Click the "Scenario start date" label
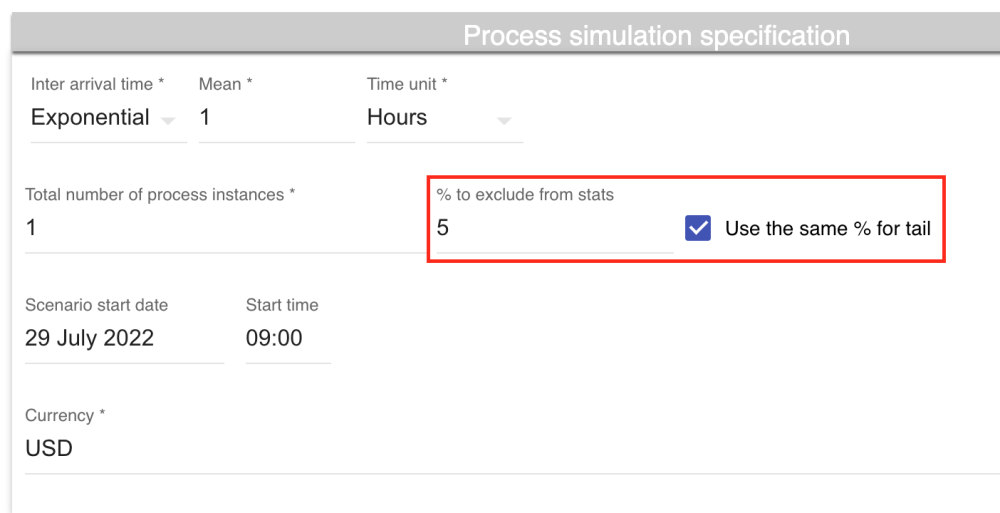 pyautogui.click(x=96, y=305)
